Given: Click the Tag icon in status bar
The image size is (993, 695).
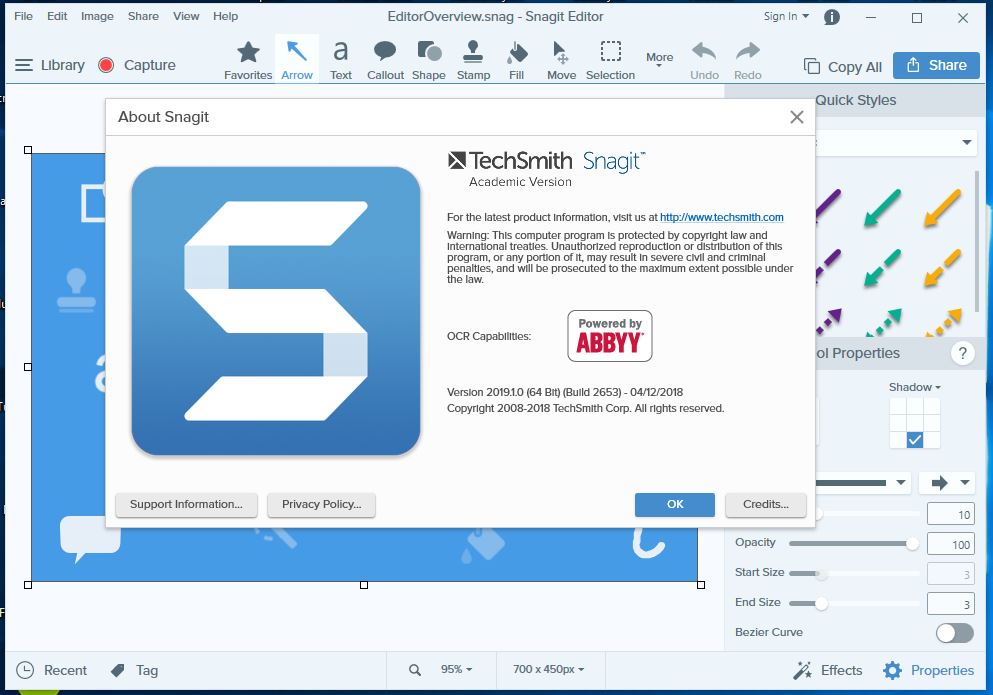Looking at the screenshot, I should coord(118,670).
